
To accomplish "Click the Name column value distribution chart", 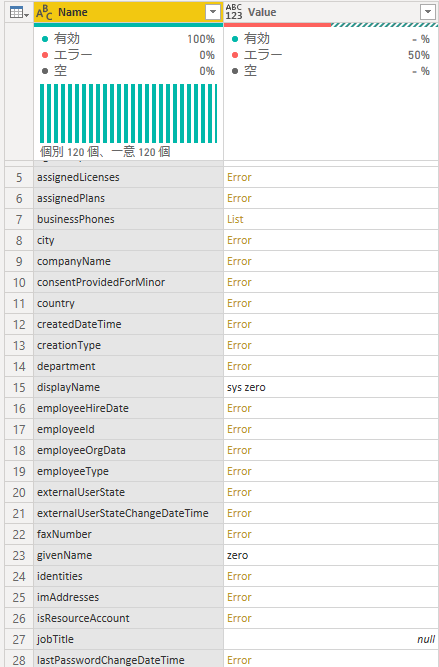I will (x=128, y=113).
